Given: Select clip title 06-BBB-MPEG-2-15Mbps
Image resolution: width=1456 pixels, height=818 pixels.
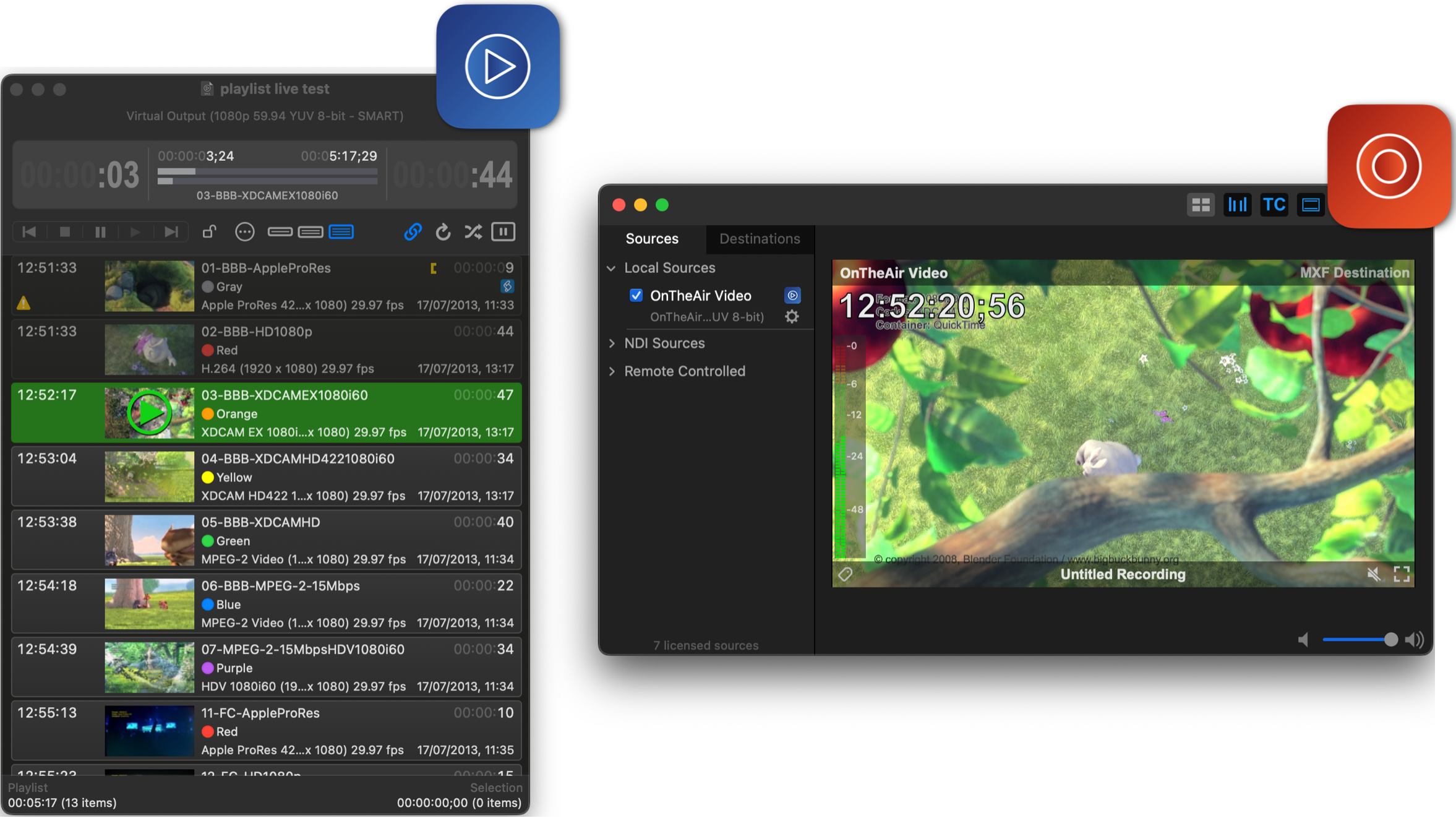Looking at the screenshot, I should (280, 585).
